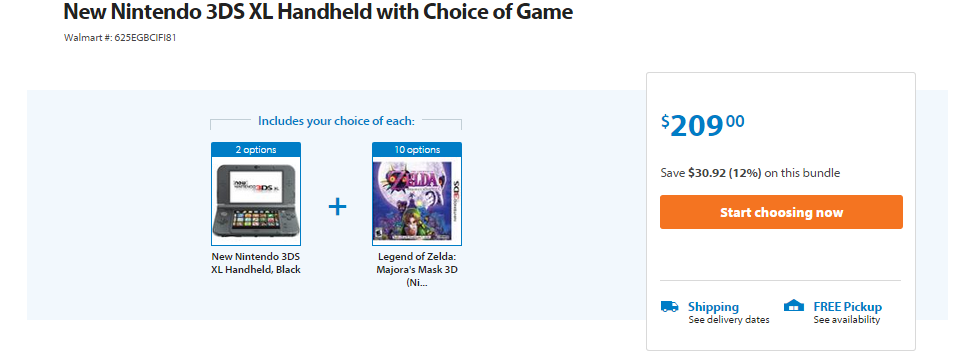
Task: Click New Nintendo 3DS XL Handheld, Black caption
Action: click(x=256, y=263)
